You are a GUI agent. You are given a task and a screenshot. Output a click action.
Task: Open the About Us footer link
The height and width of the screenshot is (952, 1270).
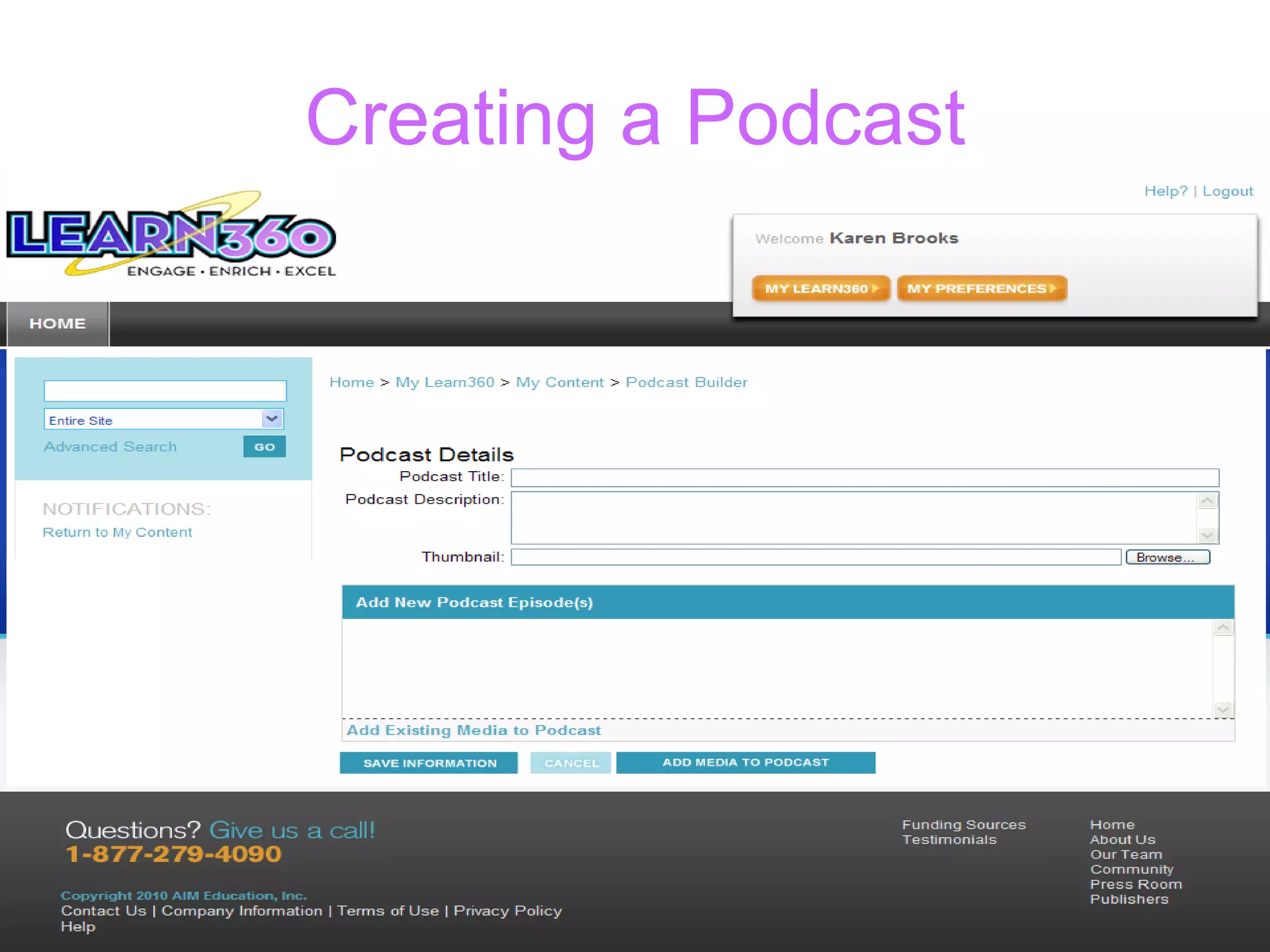pyautogui.click(x=1122, y=839)
